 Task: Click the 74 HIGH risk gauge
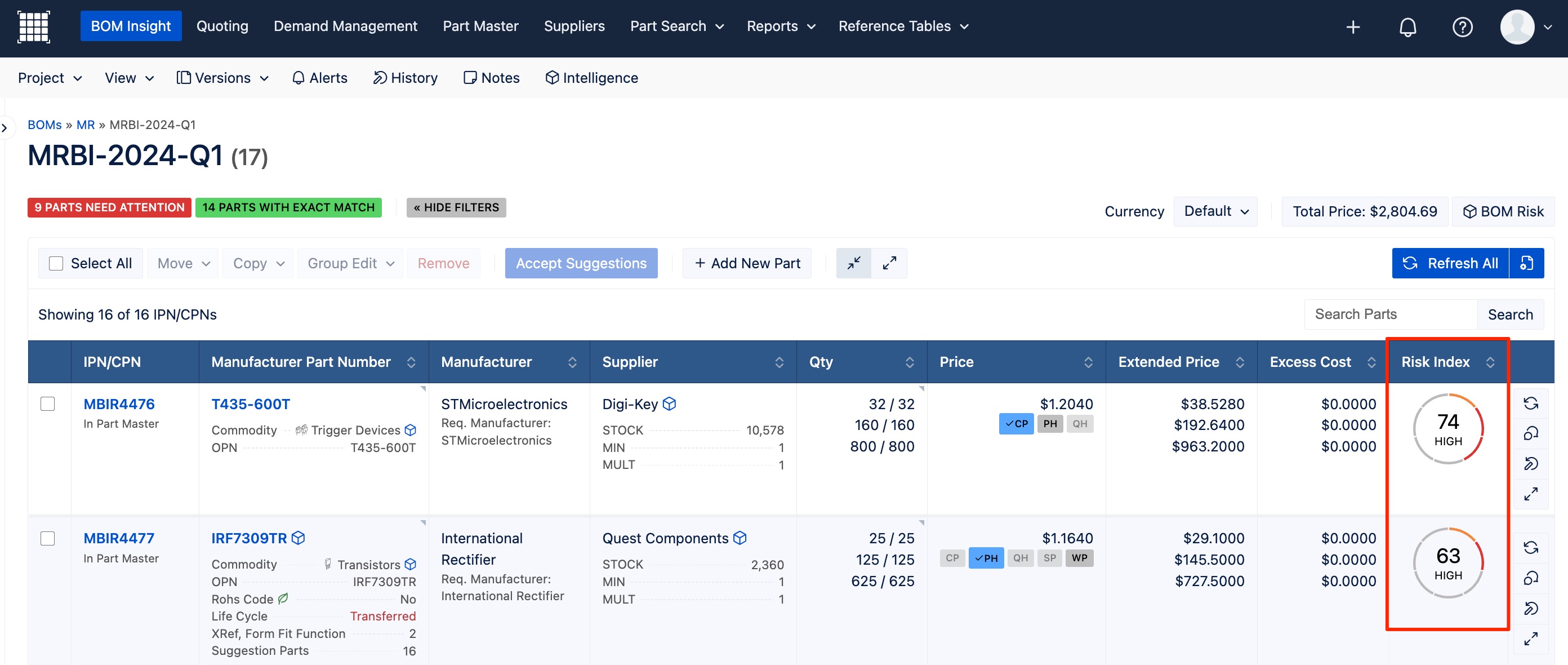[x=1447, y=429]
